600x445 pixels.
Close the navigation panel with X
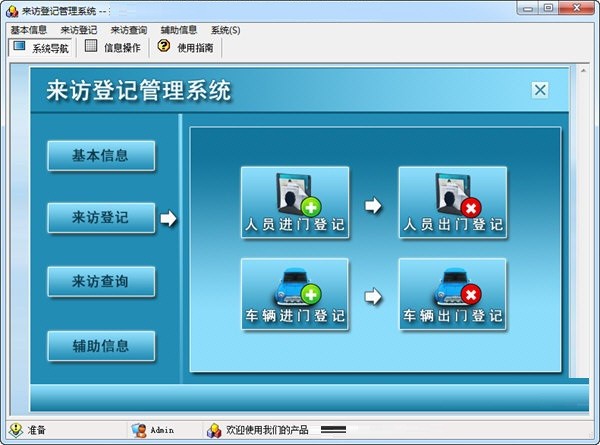point(540,90)
